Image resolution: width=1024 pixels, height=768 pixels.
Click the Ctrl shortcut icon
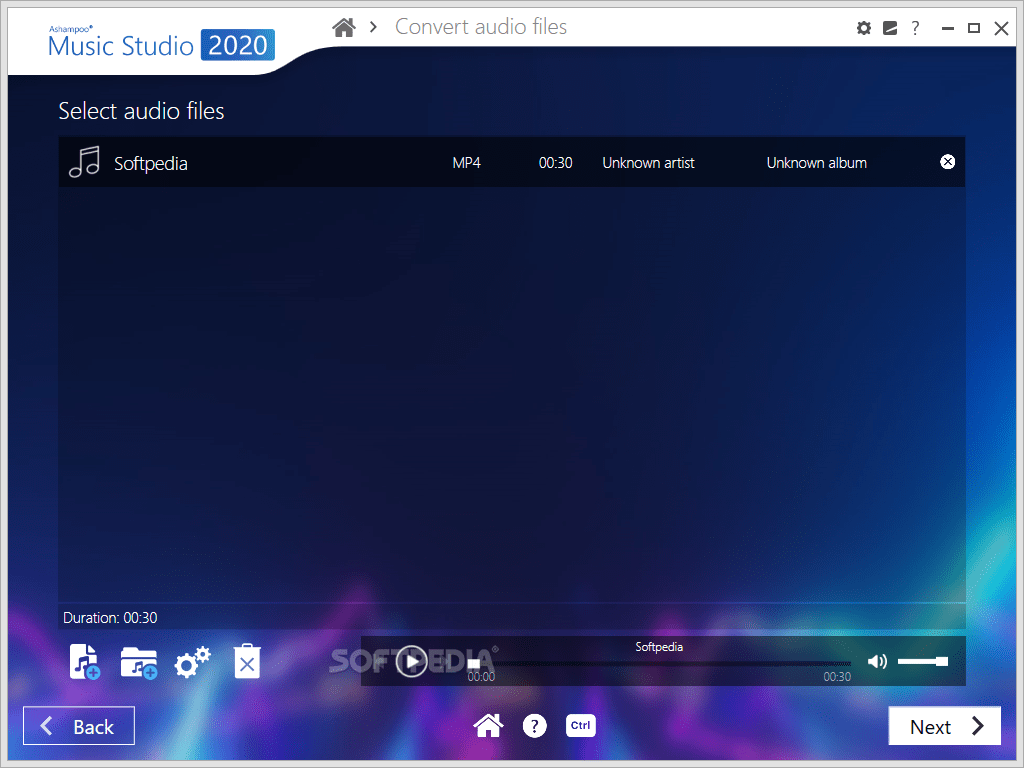[581, 726]
